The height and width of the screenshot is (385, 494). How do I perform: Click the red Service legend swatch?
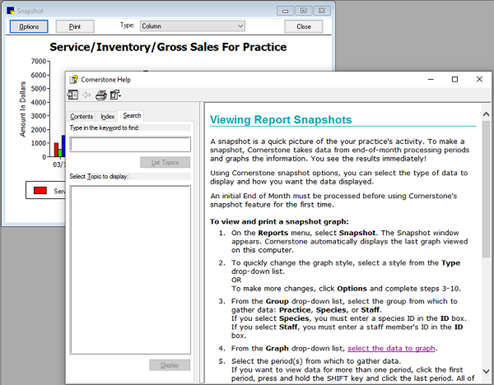(40, 190)
